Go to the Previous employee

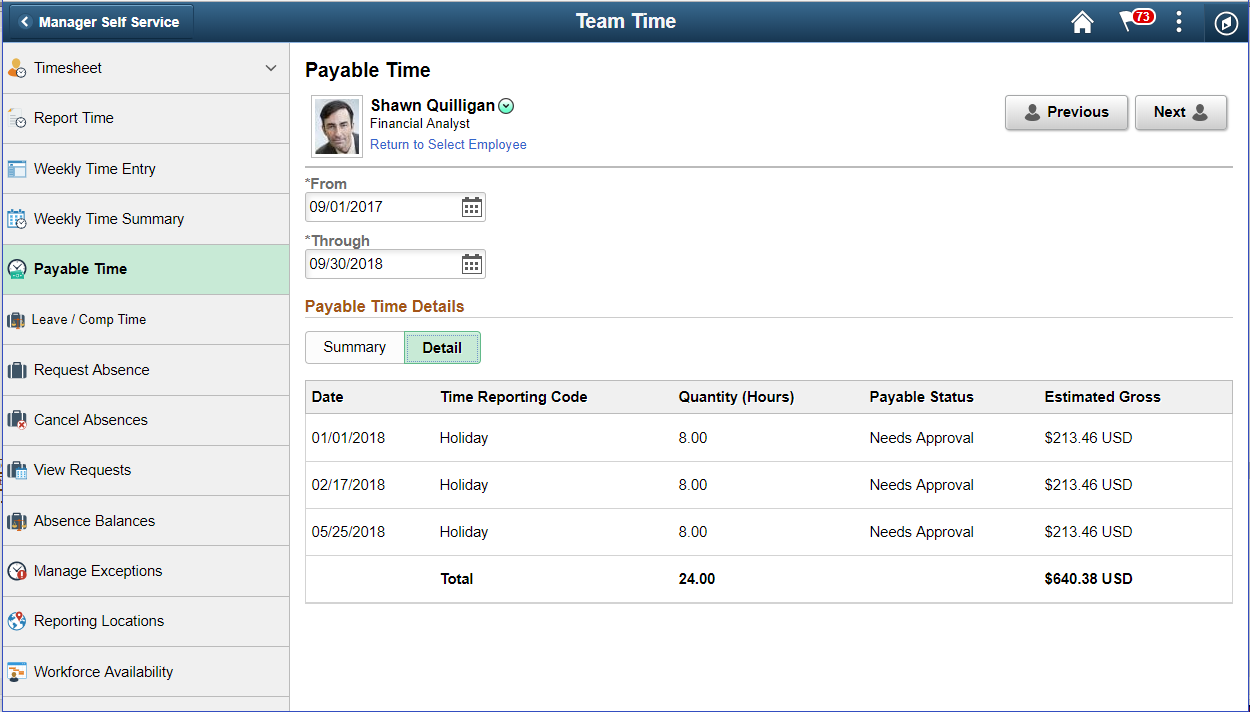(x=1066, y=113)
